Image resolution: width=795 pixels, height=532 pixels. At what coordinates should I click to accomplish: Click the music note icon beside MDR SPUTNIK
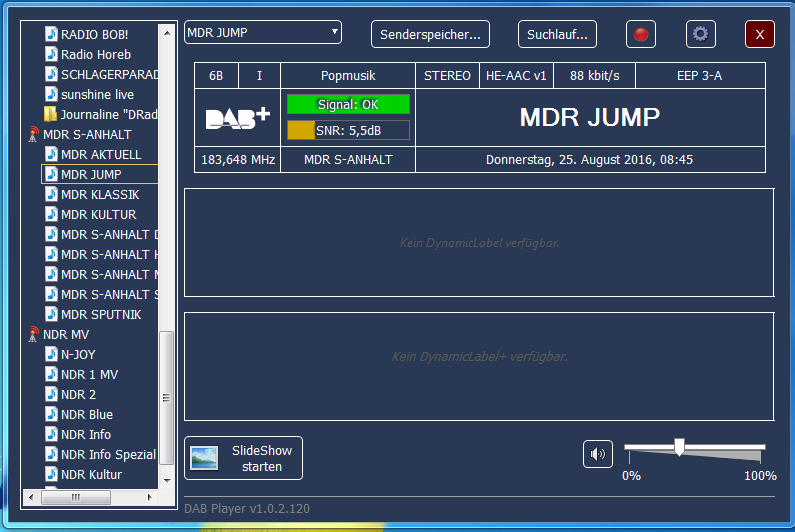coord(51,315)
